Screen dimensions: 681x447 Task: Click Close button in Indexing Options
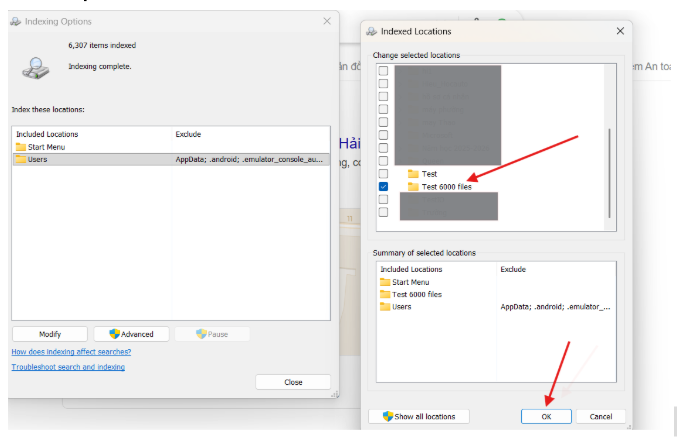point(293,382)
